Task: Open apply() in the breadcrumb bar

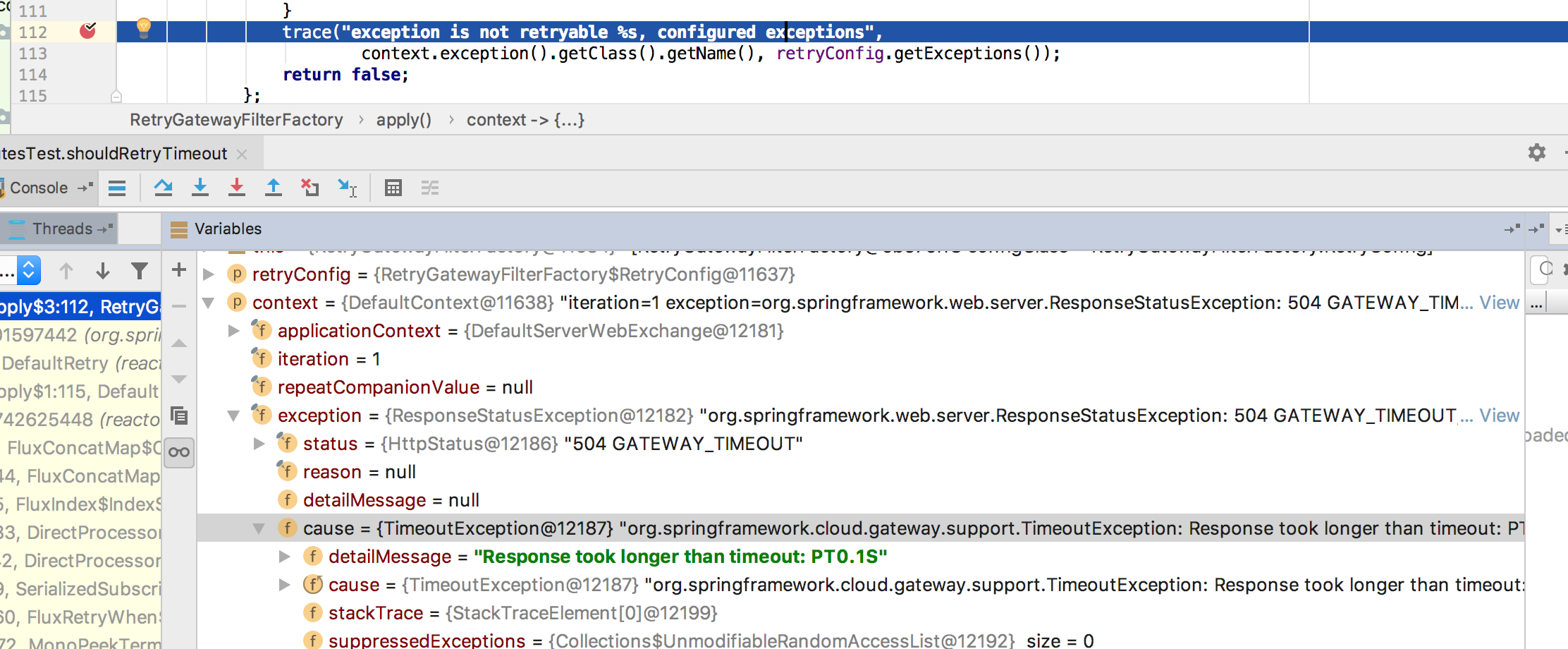Action: coord(403,119)
